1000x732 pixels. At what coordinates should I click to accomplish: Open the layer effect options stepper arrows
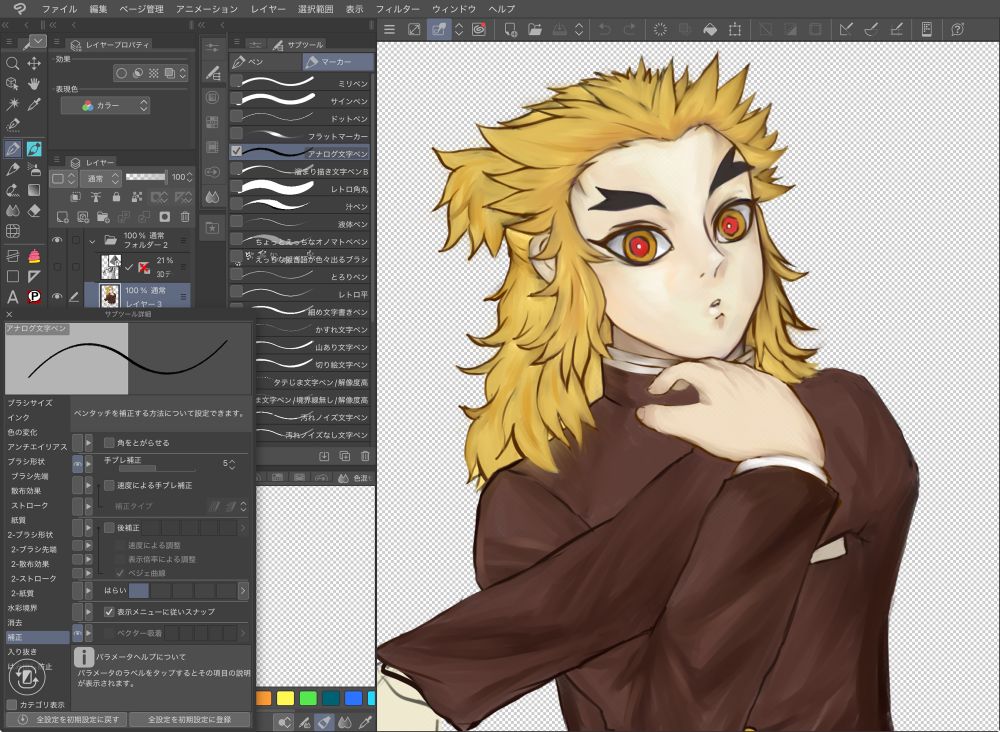[x=182, y=73]
